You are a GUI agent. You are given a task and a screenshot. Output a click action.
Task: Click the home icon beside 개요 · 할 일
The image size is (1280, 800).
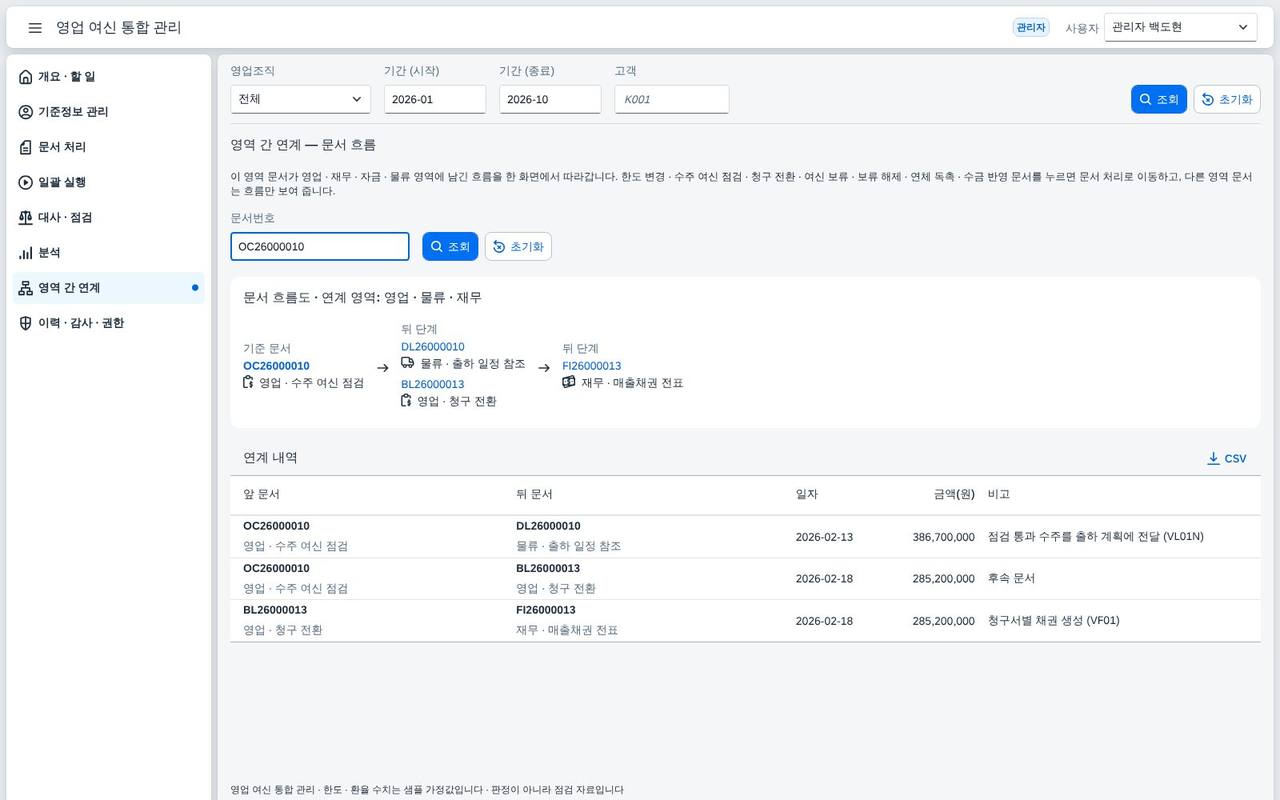26,77
